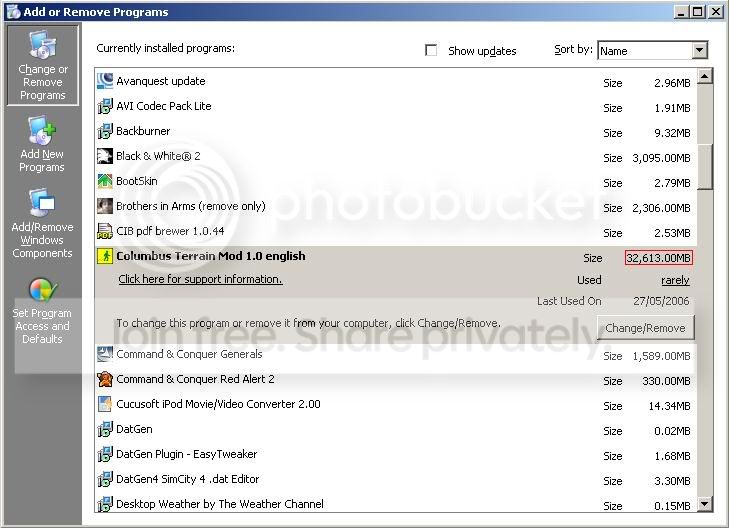Click the Change/Remove button
Viewport: 729px width, 528px height.
645,328
